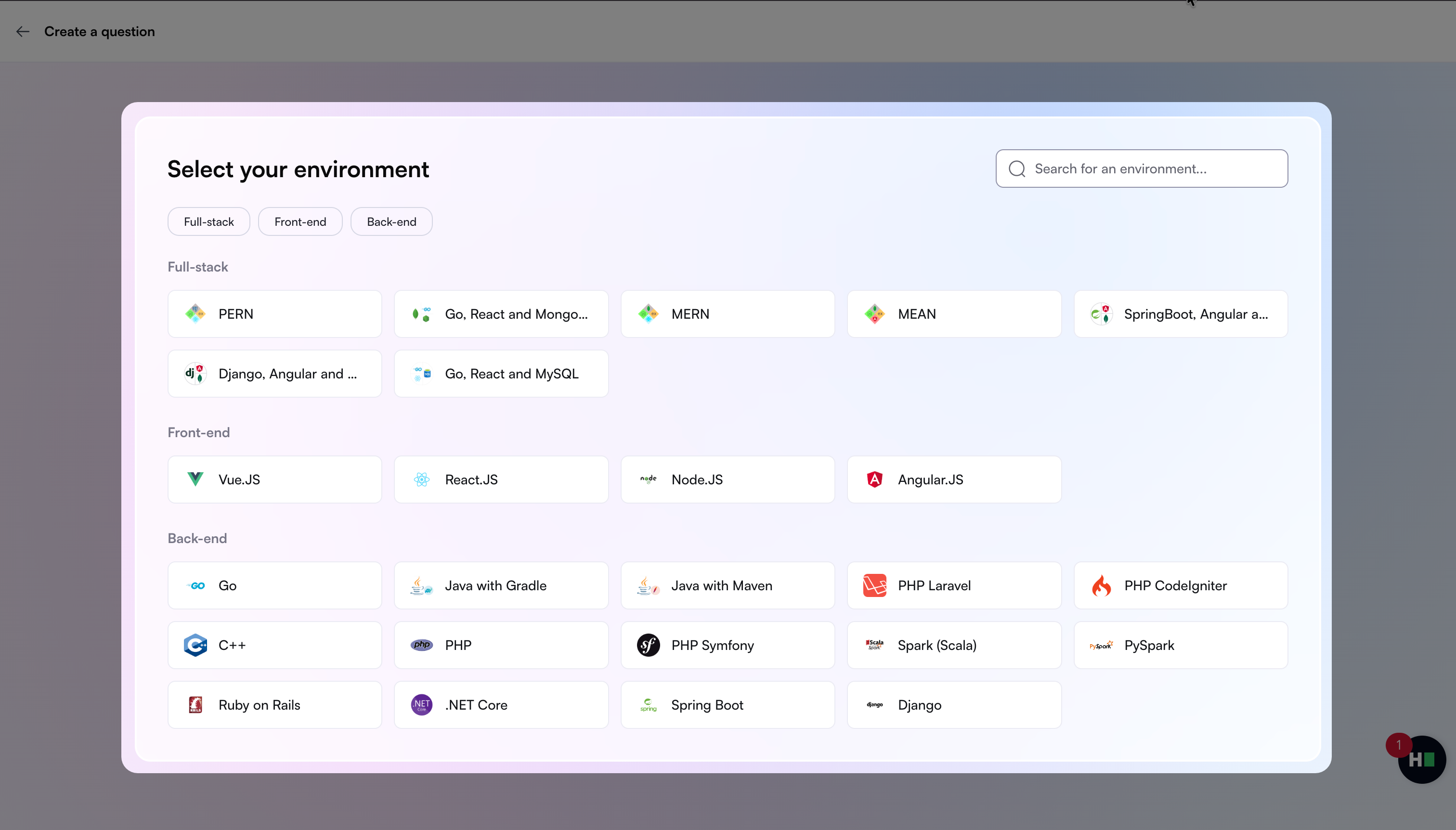Select the MERN environment
Viewport: 1456px width, 830px height.
[x=728, y=314]
